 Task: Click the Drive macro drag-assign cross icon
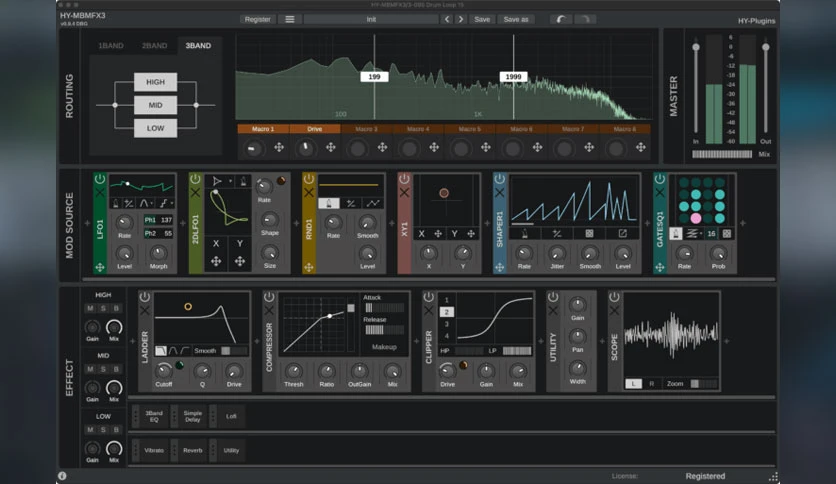331,147
